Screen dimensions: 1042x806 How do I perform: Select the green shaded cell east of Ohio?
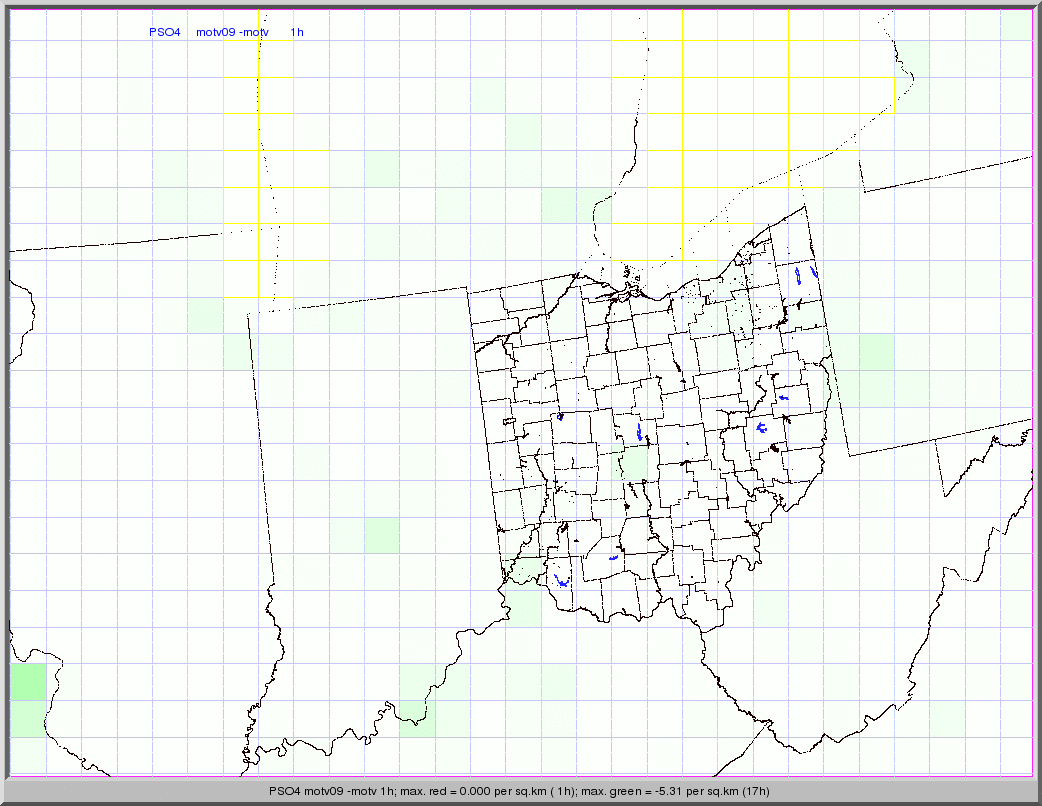[x=876, y=351]
